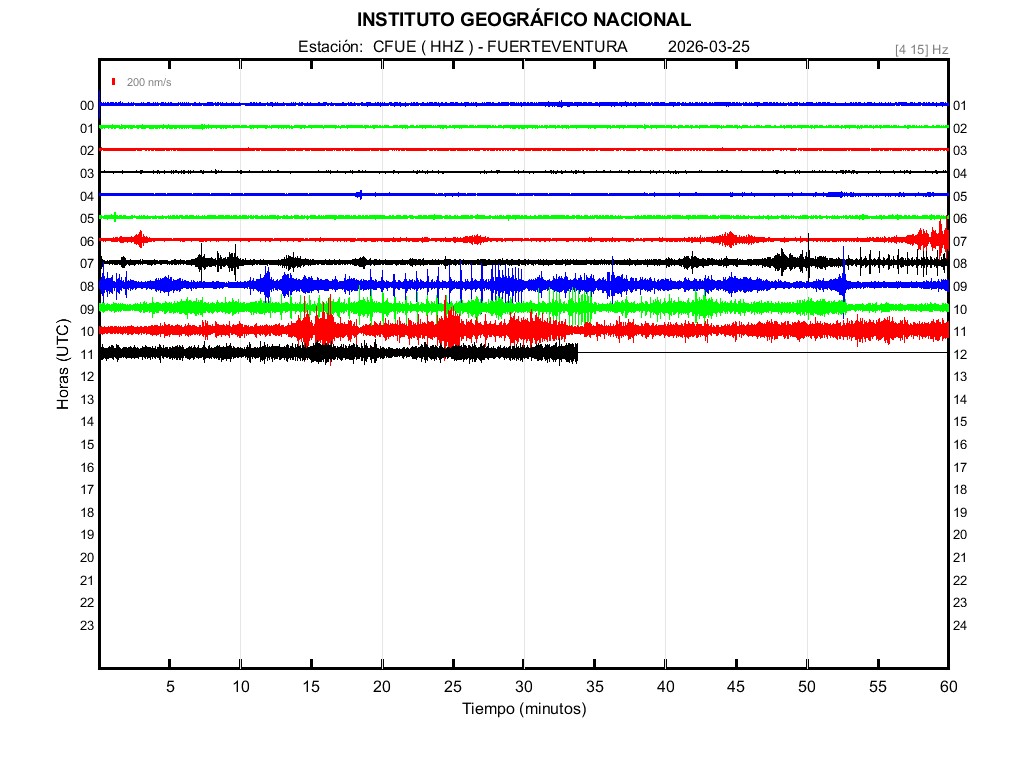The width and height of the screenshot is (1024, 768).
Task: Click the 45 minute tick label
Action: pos(735,686)
